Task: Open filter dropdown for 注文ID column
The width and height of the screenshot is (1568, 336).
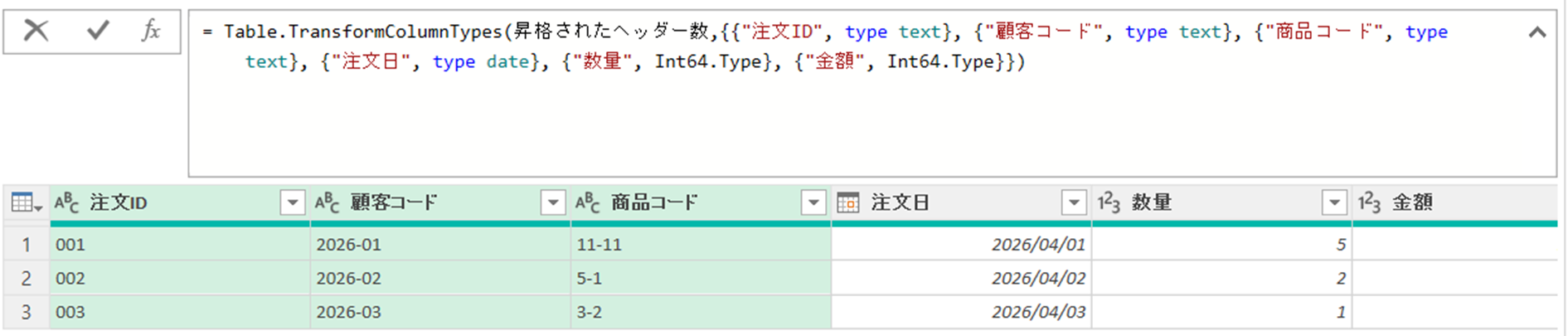Action: click(x=292, y=202)
